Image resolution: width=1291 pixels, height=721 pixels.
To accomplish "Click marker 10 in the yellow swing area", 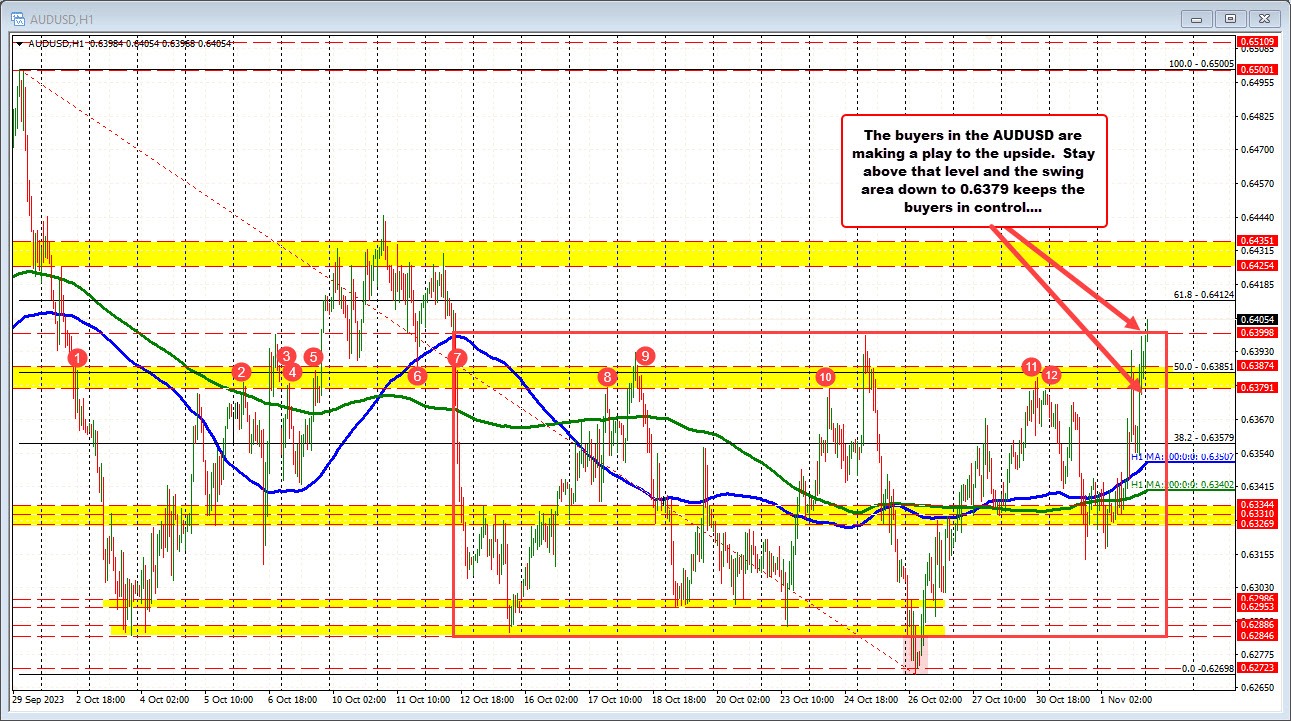I will (x=825, y=378).
